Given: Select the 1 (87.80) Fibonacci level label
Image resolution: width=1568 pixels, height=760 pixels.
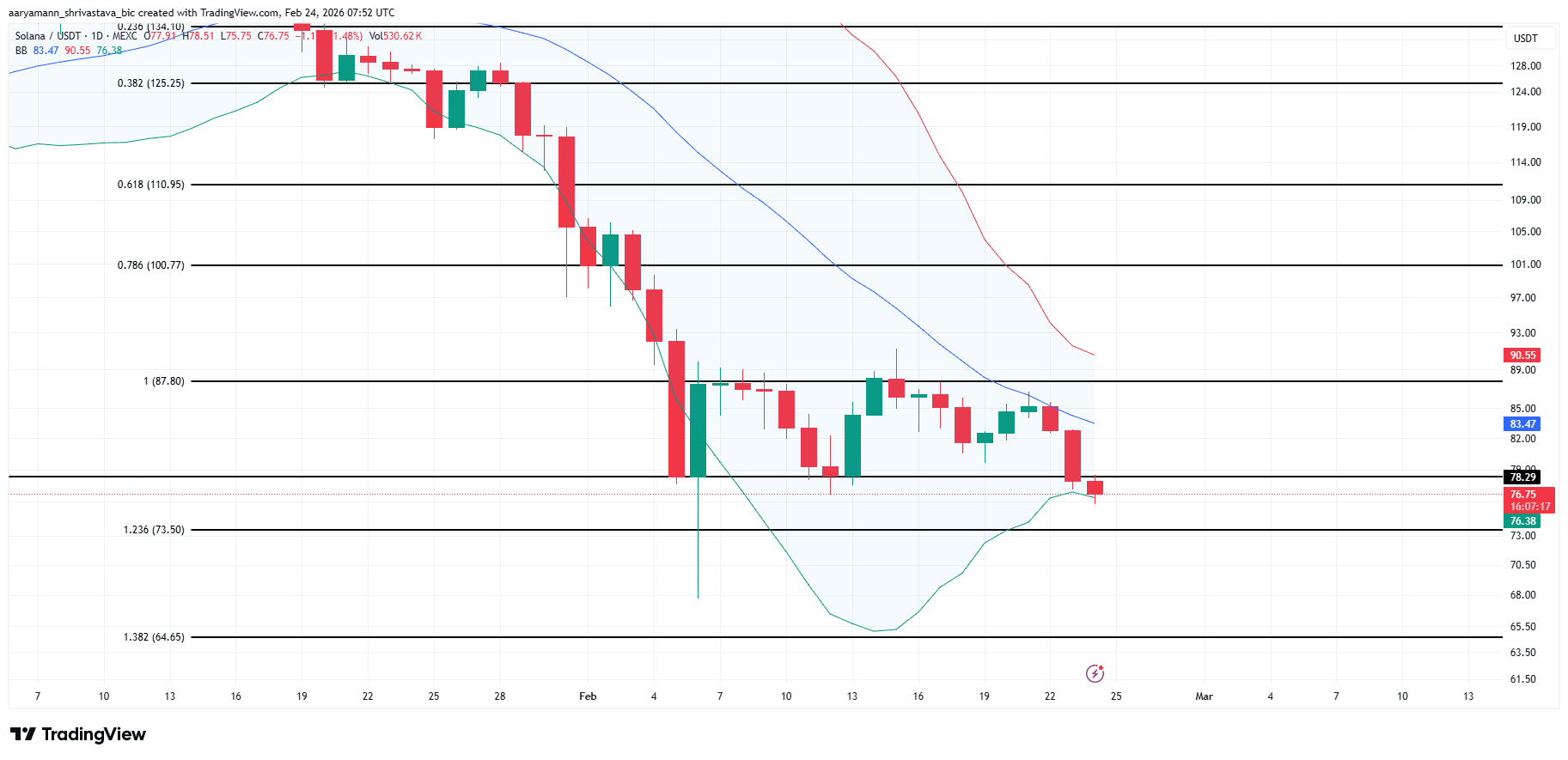Looking at the screenshot, I should 164,381.
